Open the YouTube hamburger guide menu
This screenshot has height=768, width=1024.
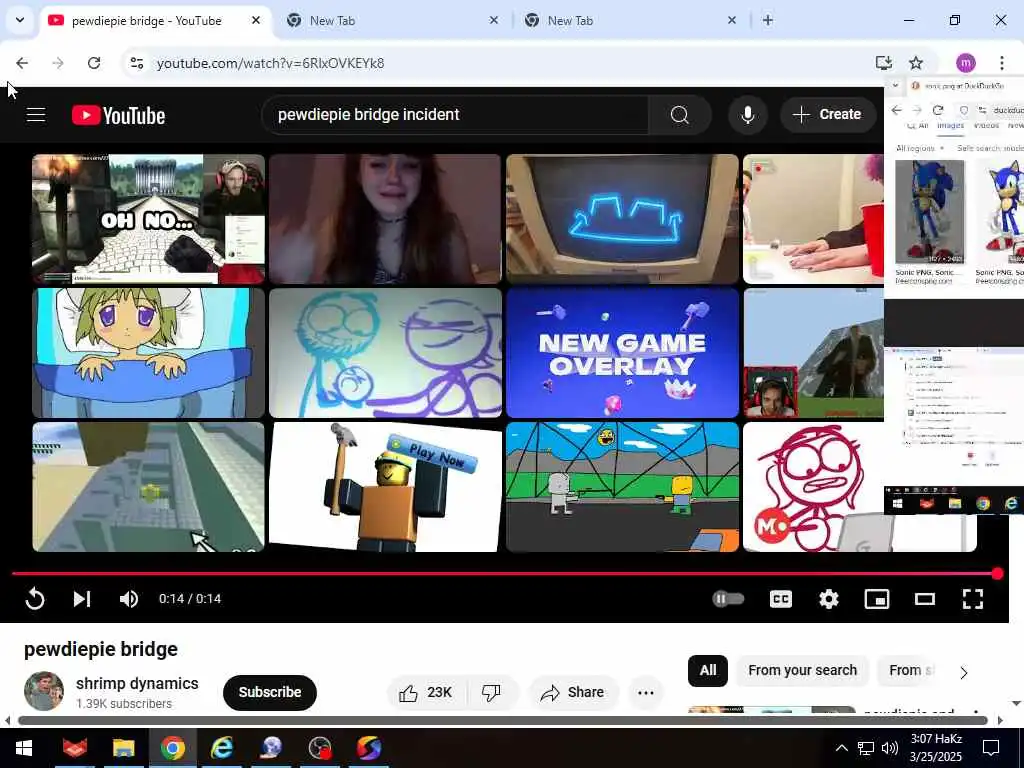[x=36, y=115]
